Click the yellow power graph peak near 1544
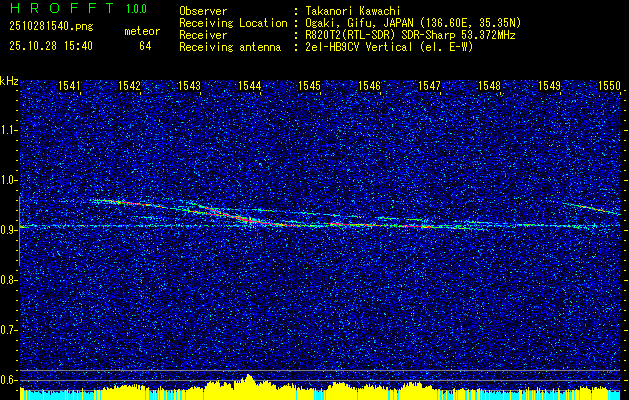The height and width of the screenshot is (400, 629). [x=247, y=381]
